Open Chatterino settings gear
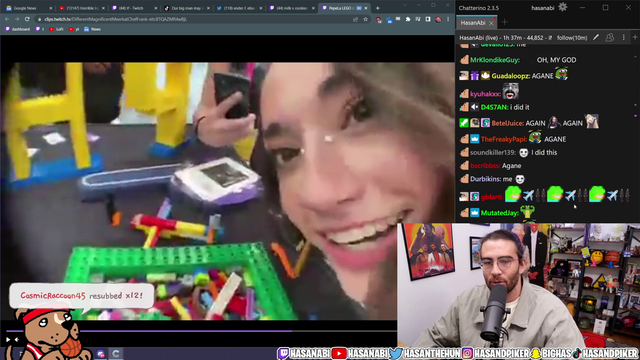This screenshot has height=360, width=640. 562,7
